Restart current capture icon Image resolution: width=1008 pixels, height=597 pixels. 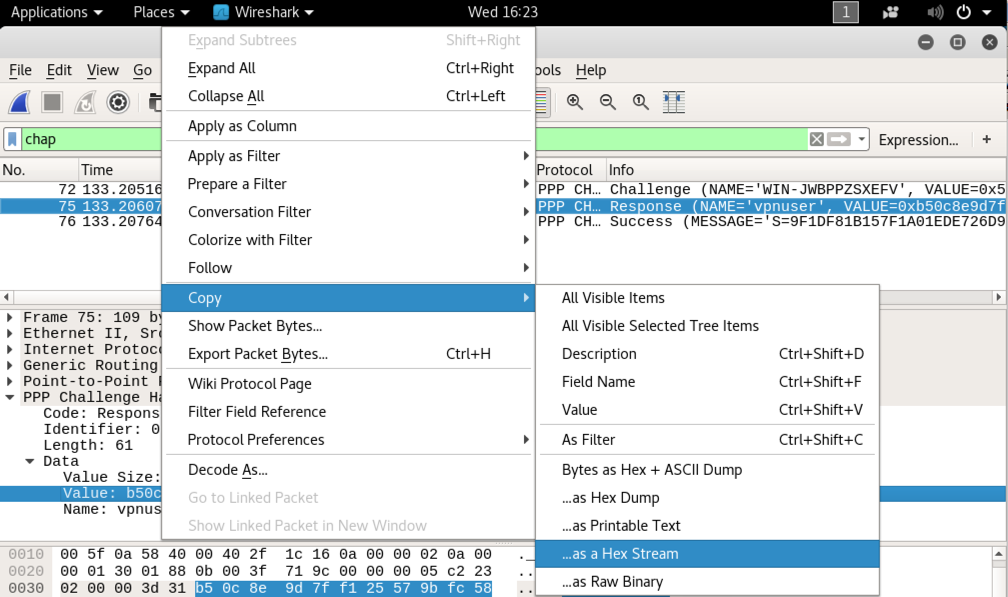pos(85,102)
